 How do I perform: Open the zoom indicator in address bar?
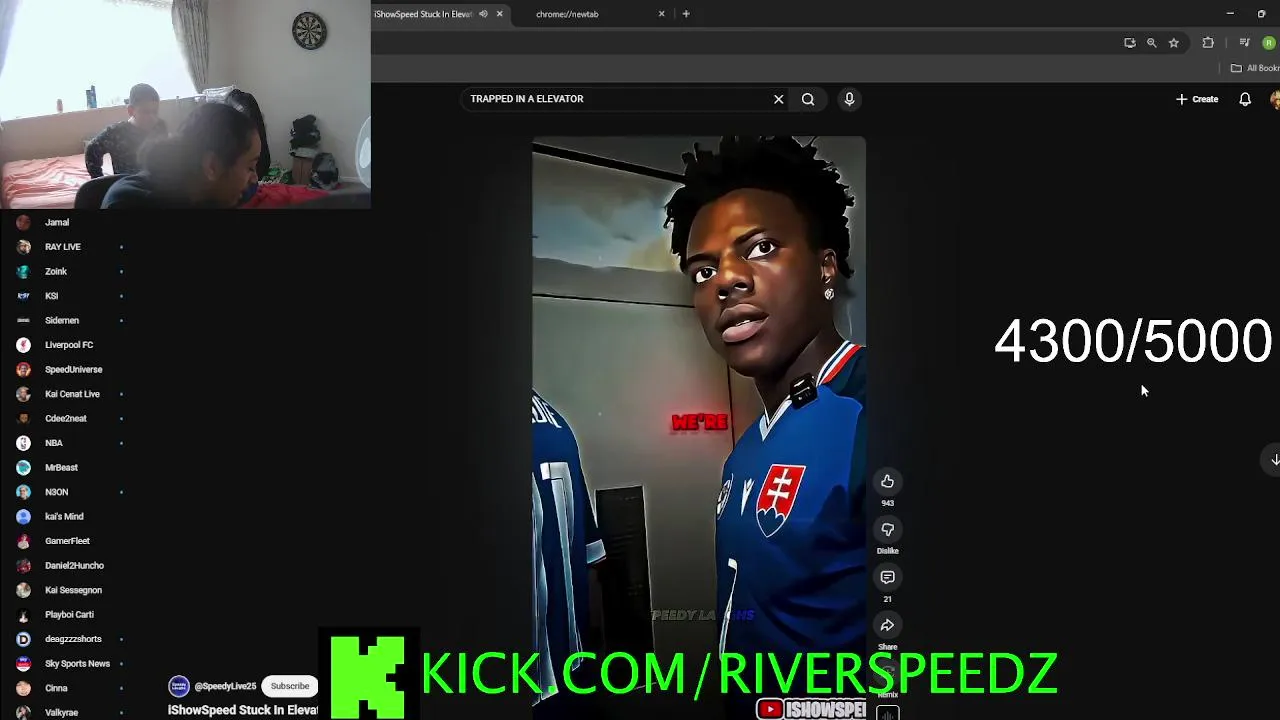(x=1152, y=43)
